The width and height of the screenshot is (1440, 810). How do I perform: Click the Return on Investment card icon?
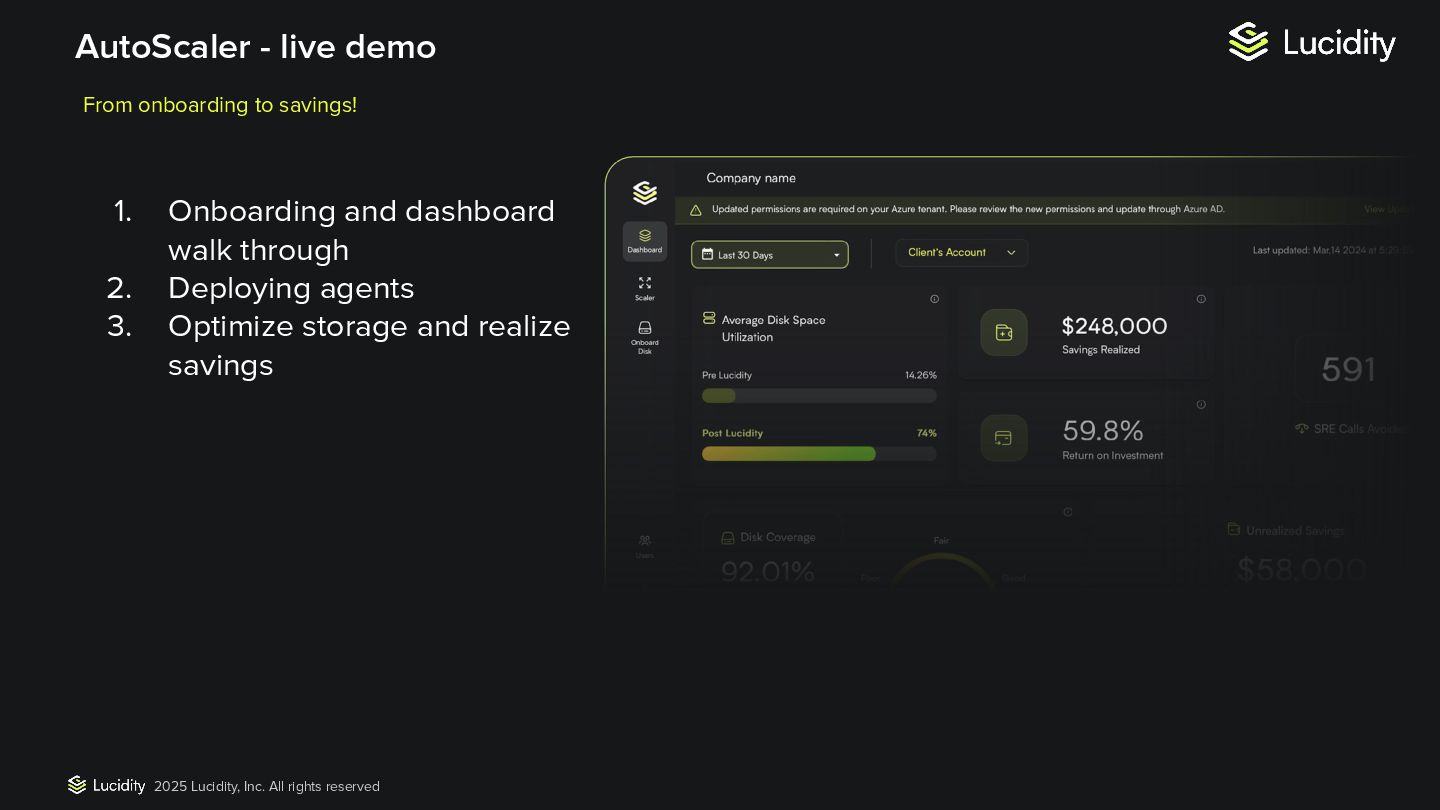pos(1004,438)
